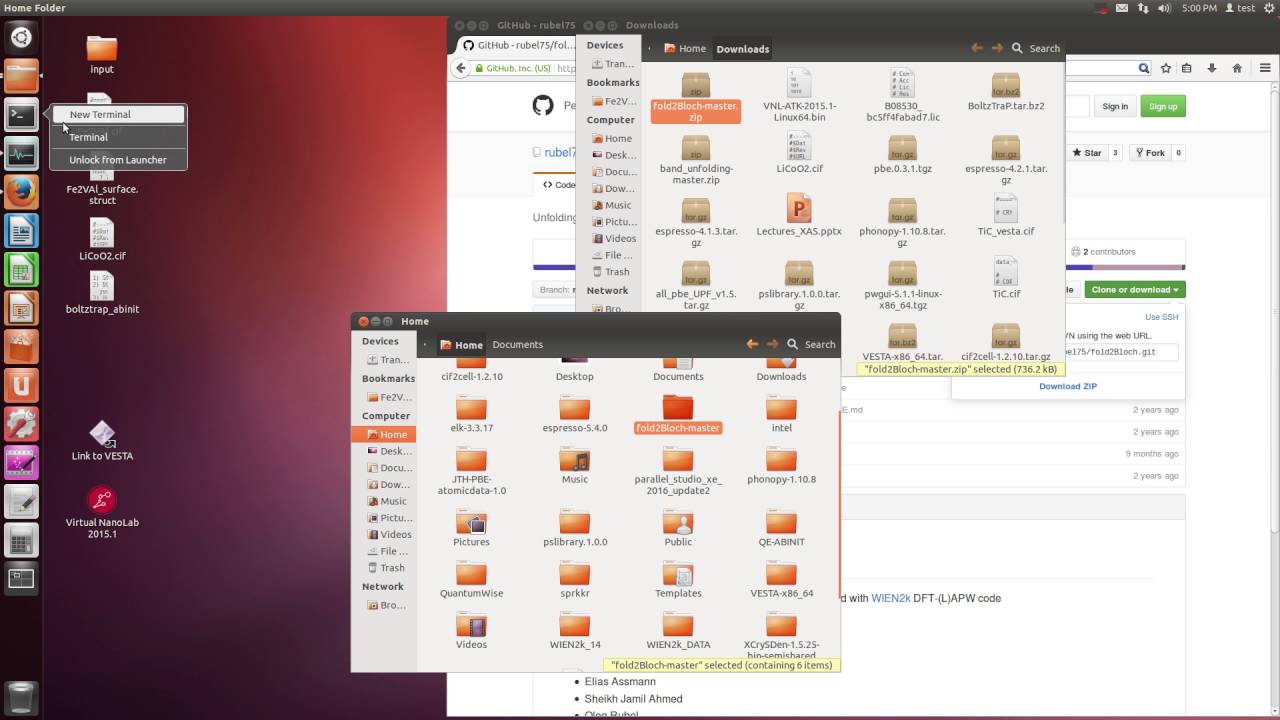Select boltztrap_abinit file on the desktop

(x=102, y=293)
